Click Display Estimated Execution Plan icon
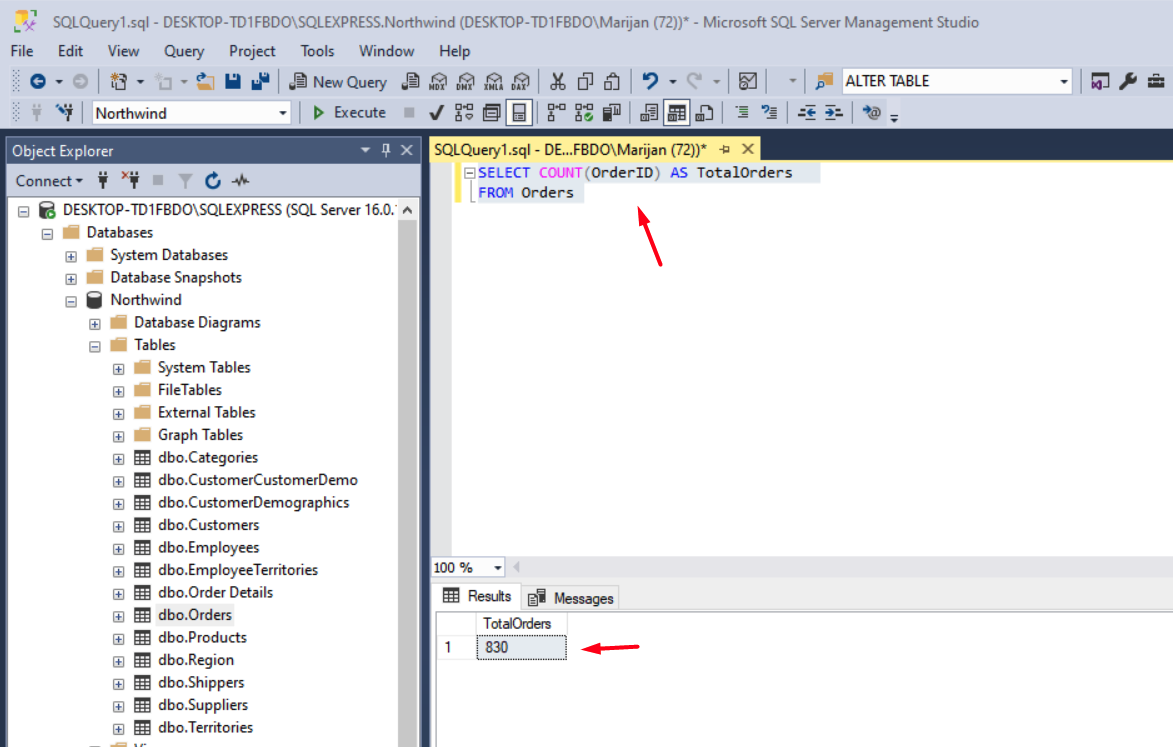Screen dimensions: 1173x747 (x=464, y=113)
